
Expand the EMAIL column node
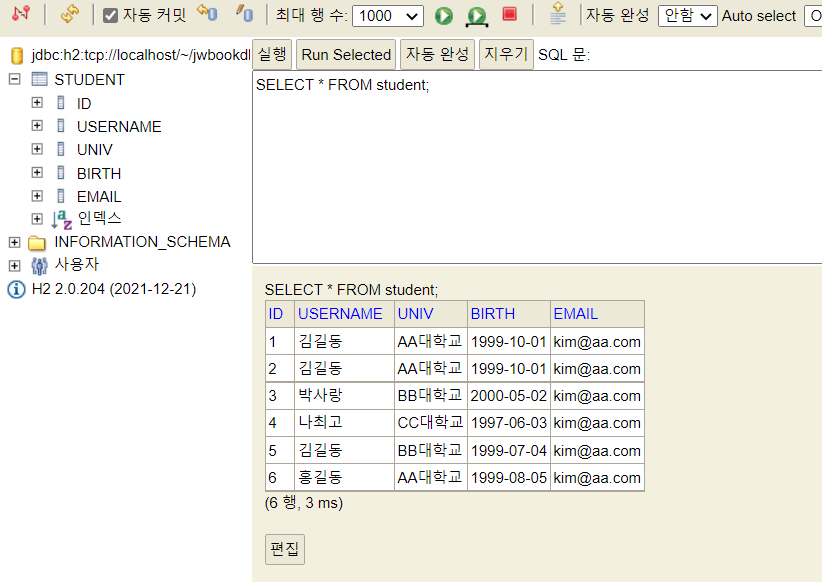tap(37, 196)
